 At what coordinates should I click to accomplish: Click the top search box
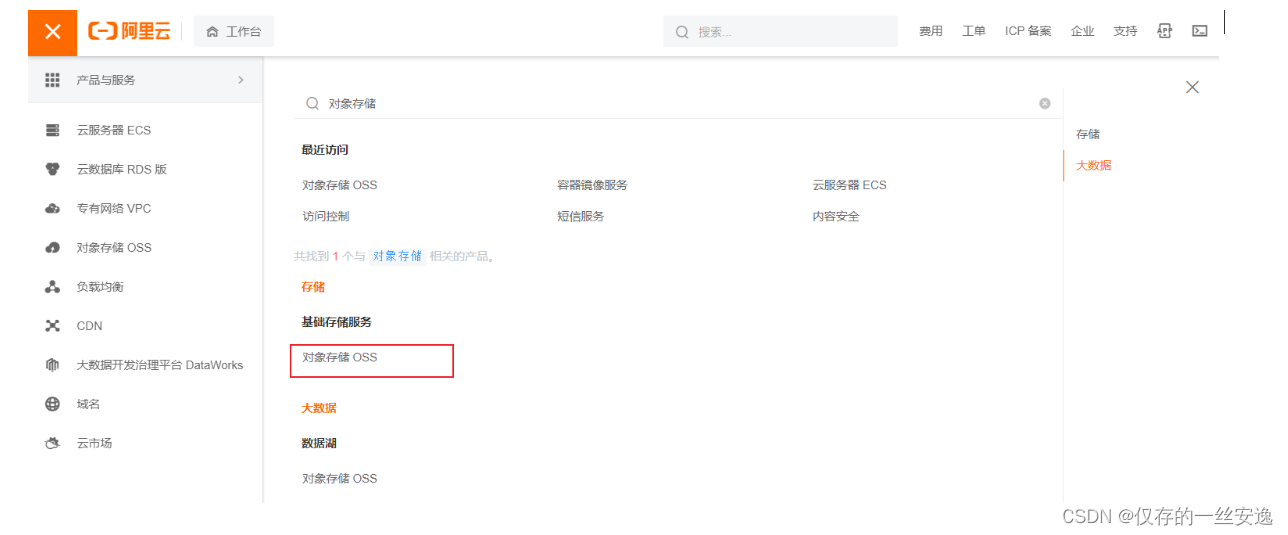tap(780, 32)
